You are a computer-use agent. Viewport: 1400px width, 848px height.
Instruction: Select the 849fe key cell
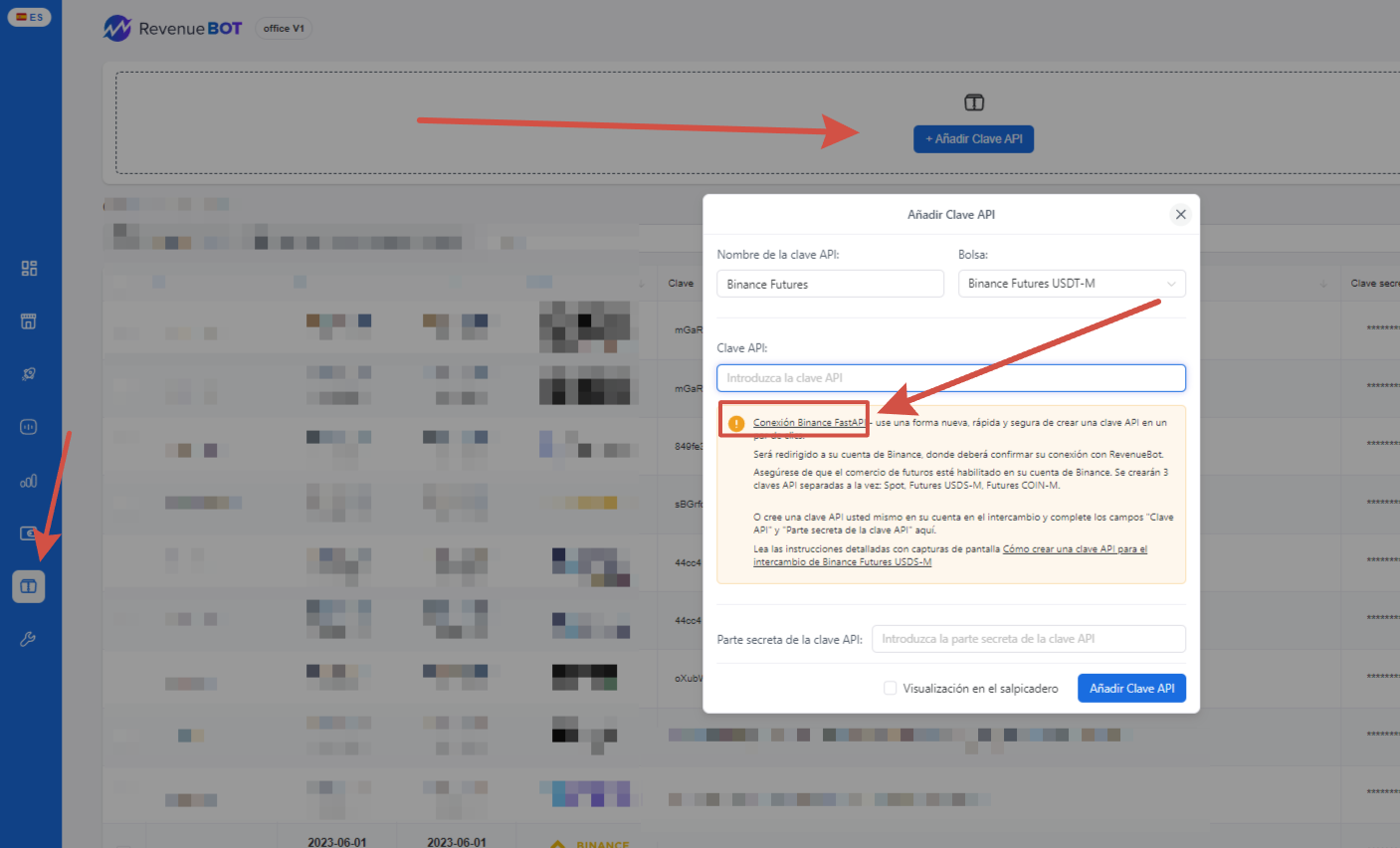[689, 447]
